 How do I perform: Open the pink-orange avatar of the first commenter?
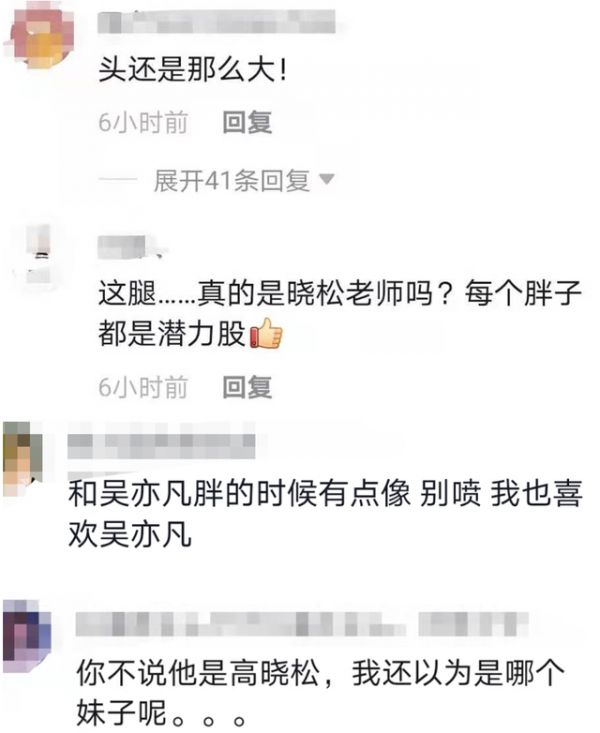(x=39, y=37)
